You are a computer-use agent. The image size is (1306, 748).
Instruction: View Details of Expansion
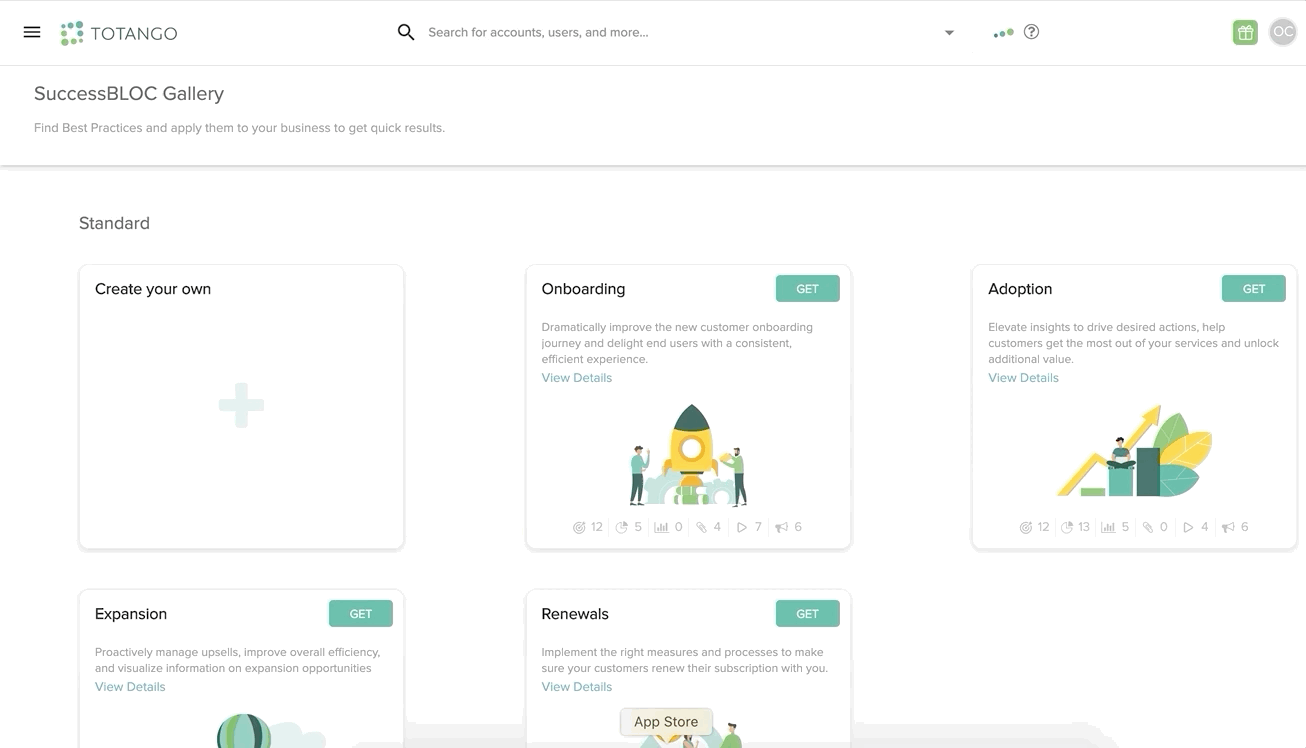pos(130,687)
